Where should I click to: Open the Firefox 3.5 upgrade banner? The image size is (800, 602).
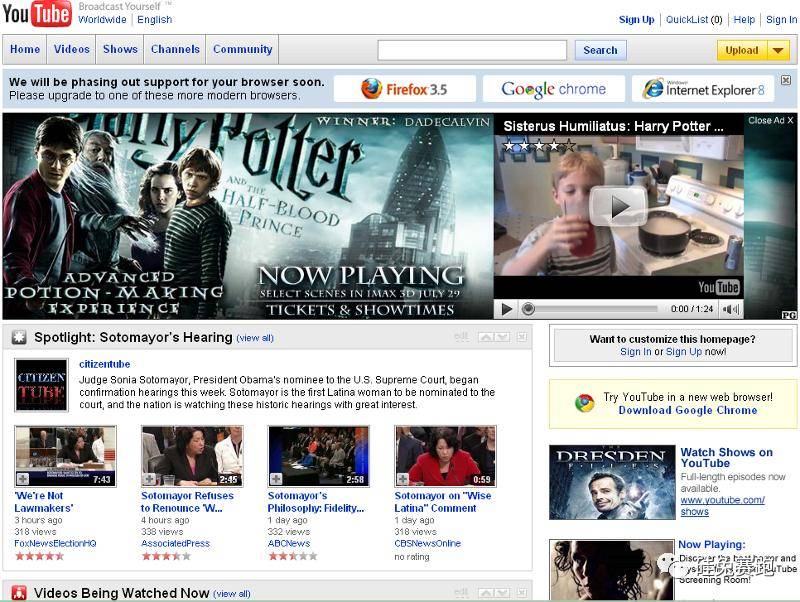pyautogui.click(x=405, y=89)
